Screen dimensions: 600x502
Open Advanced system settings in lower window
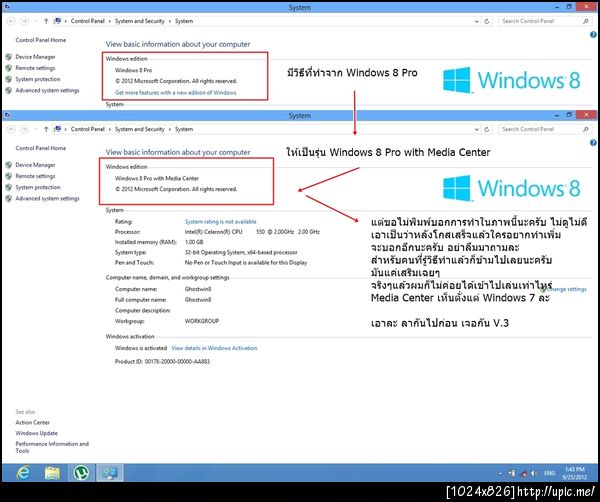click(47, 198)
